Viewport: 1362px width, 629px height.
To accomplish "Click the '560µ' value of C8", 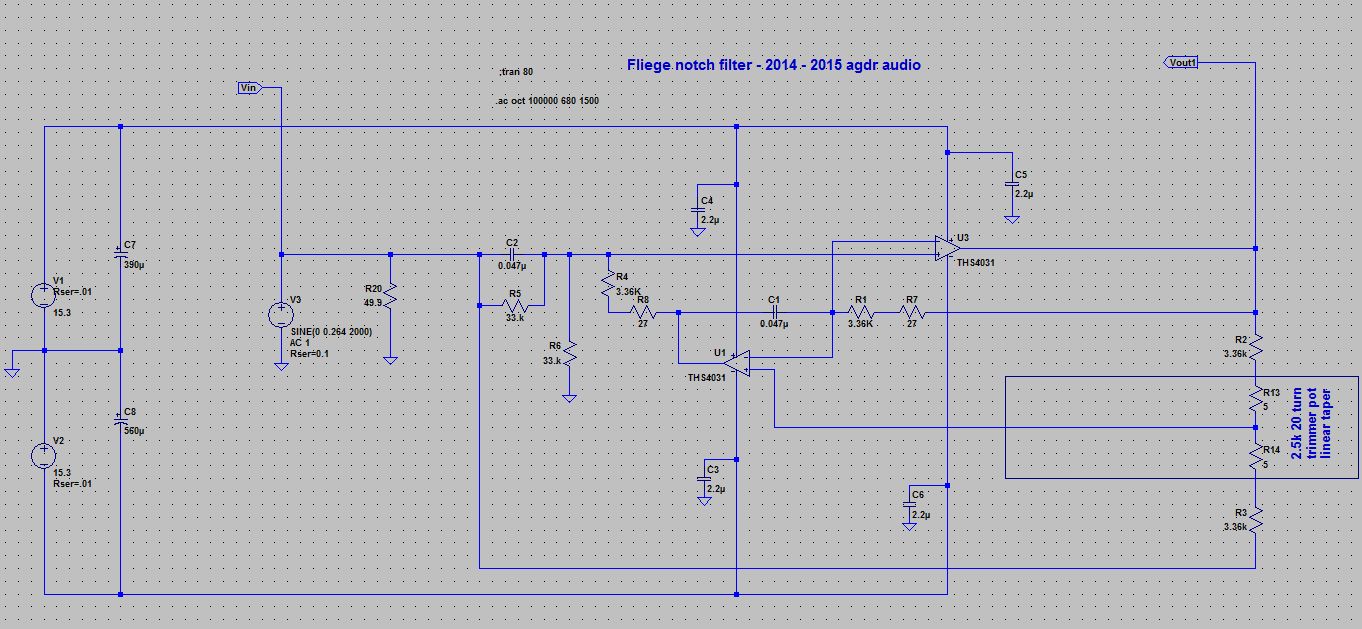I will (134, 431).
